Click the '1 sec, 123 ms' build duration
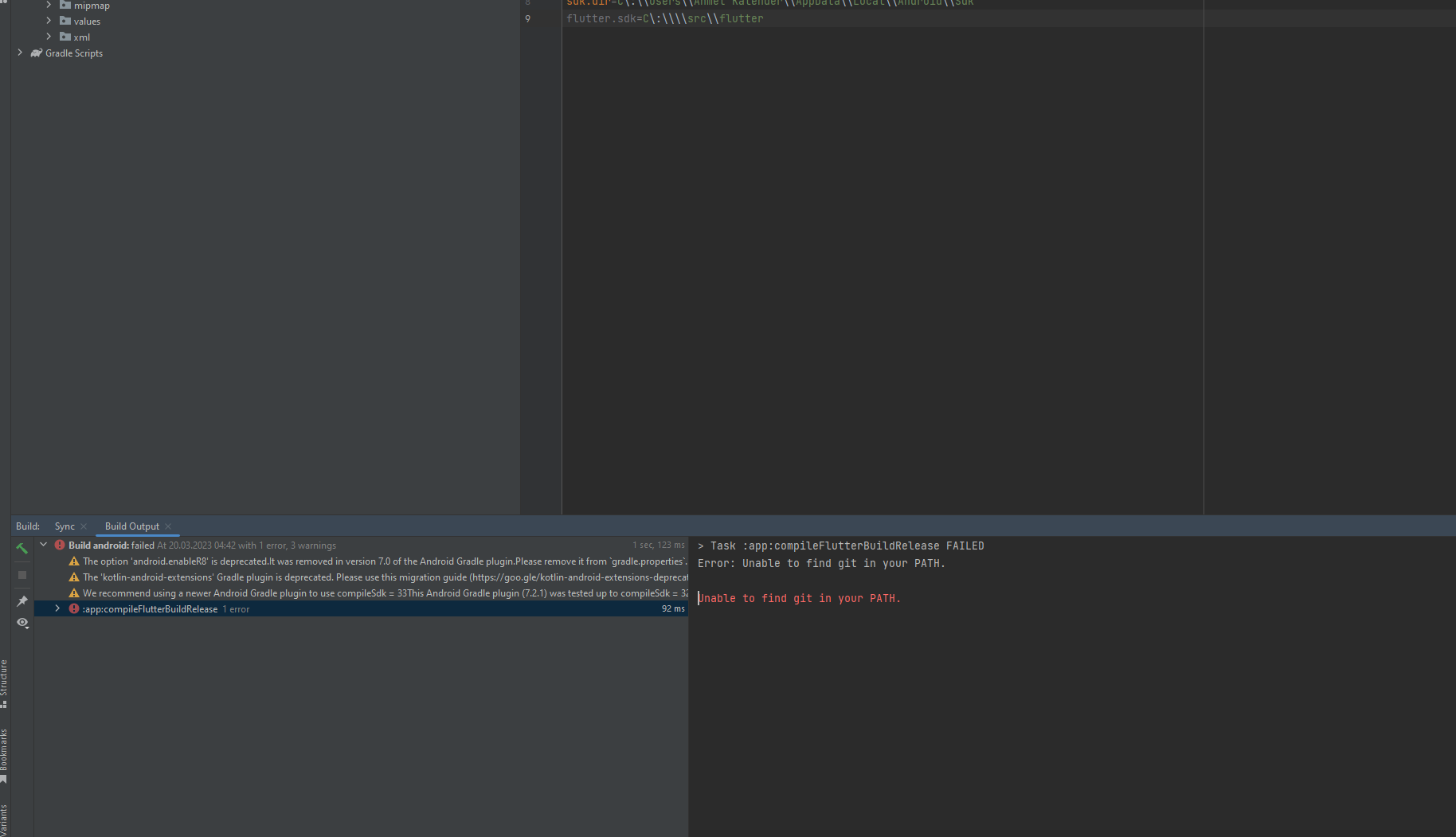 [659, 545]
